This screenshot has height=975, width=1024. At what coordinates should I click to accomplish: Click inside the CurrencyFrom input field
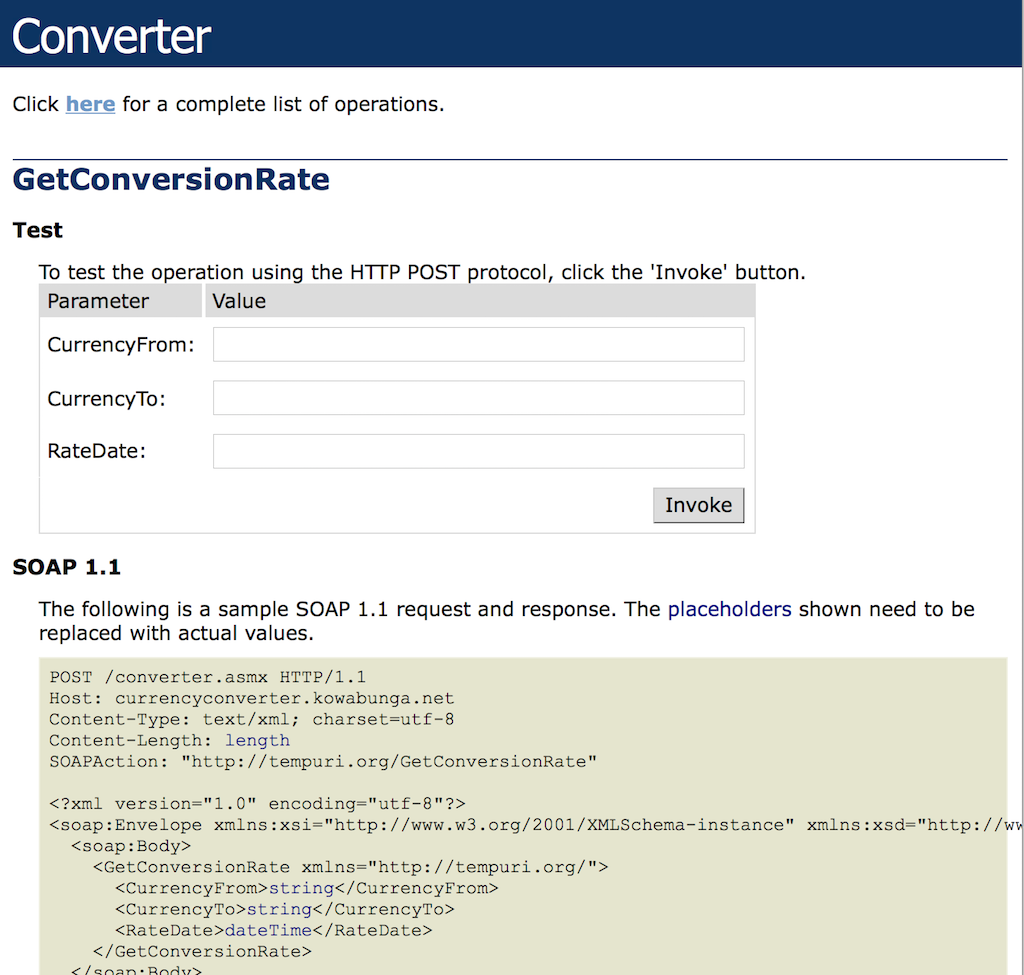[x=478, y=344]
